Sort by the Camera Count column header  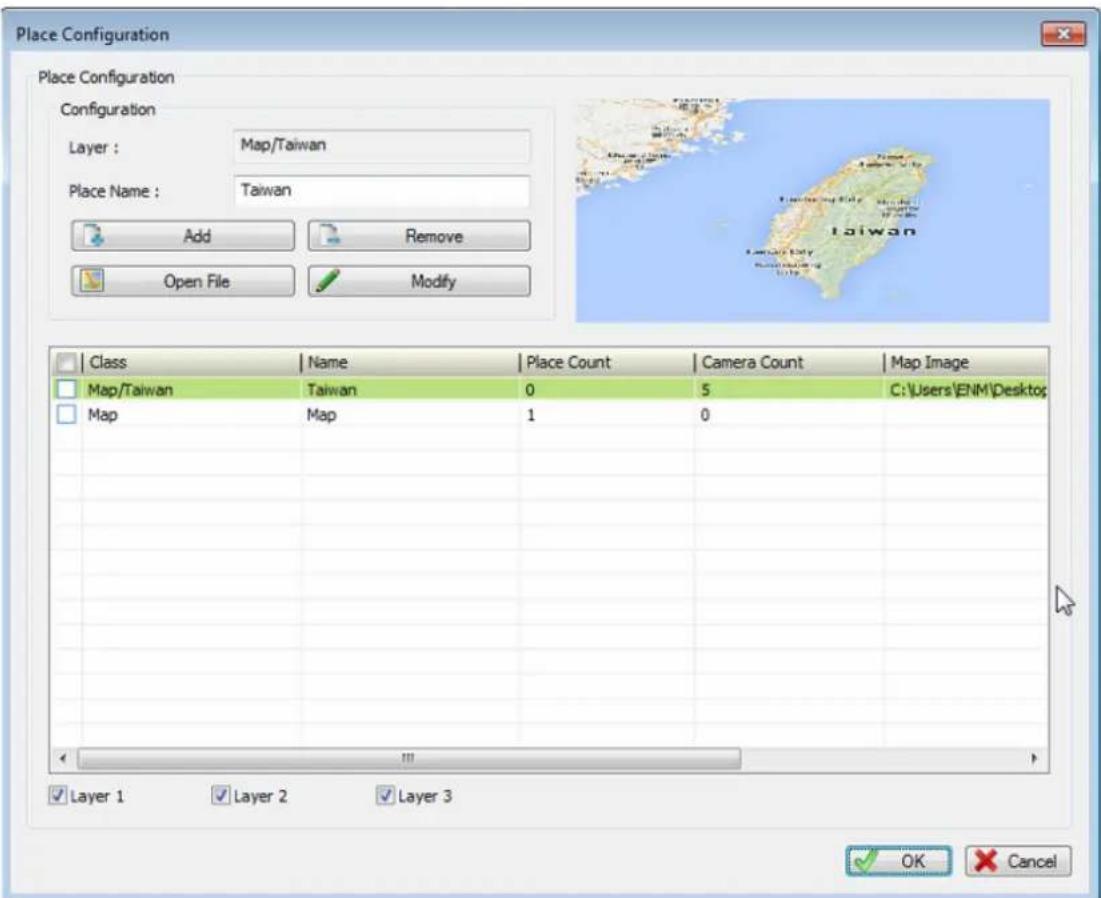click(x=789, y=362)
